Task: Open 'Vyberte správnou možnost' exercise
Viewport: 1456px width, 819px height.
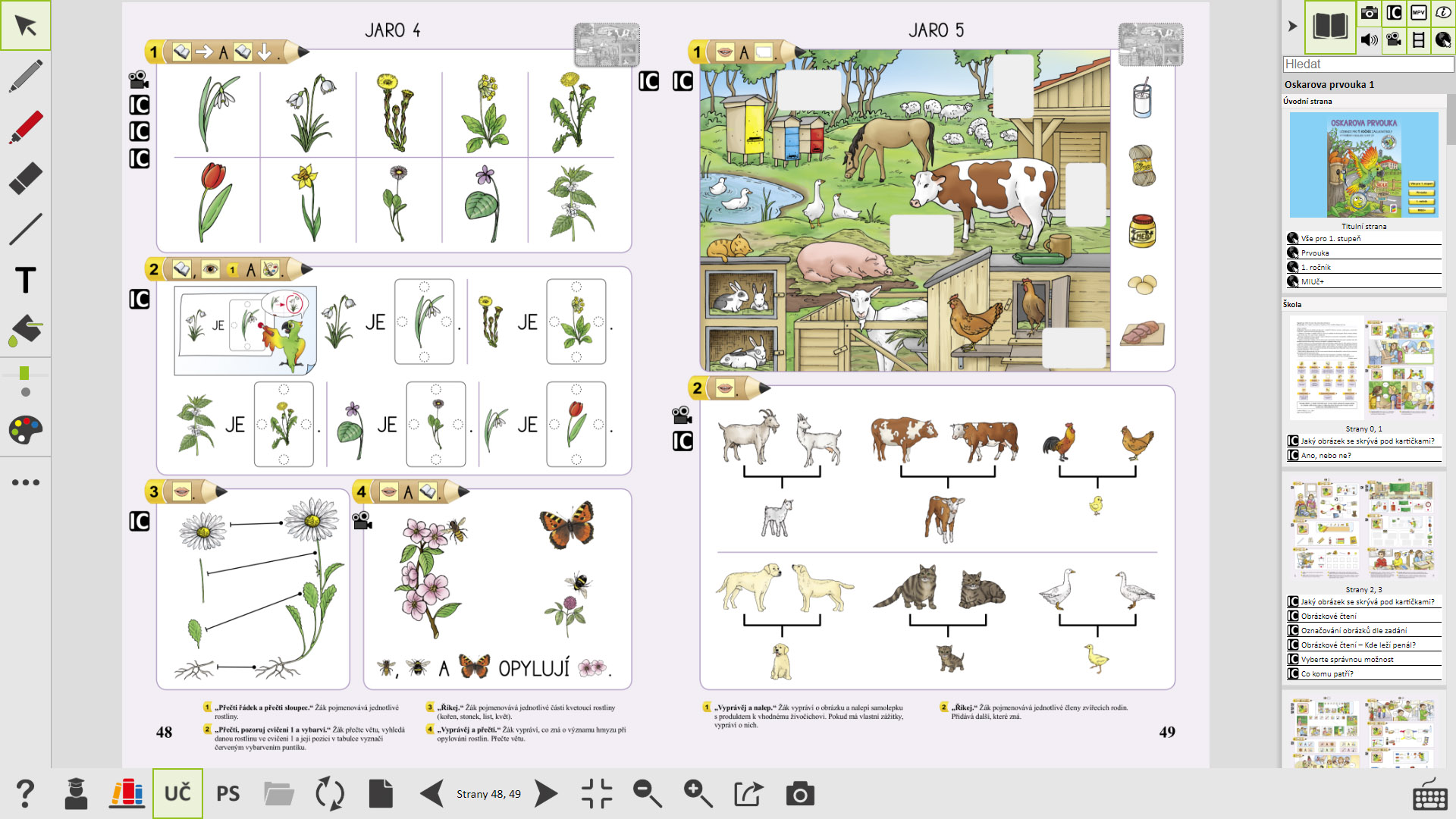Action: click(1363, 659)
